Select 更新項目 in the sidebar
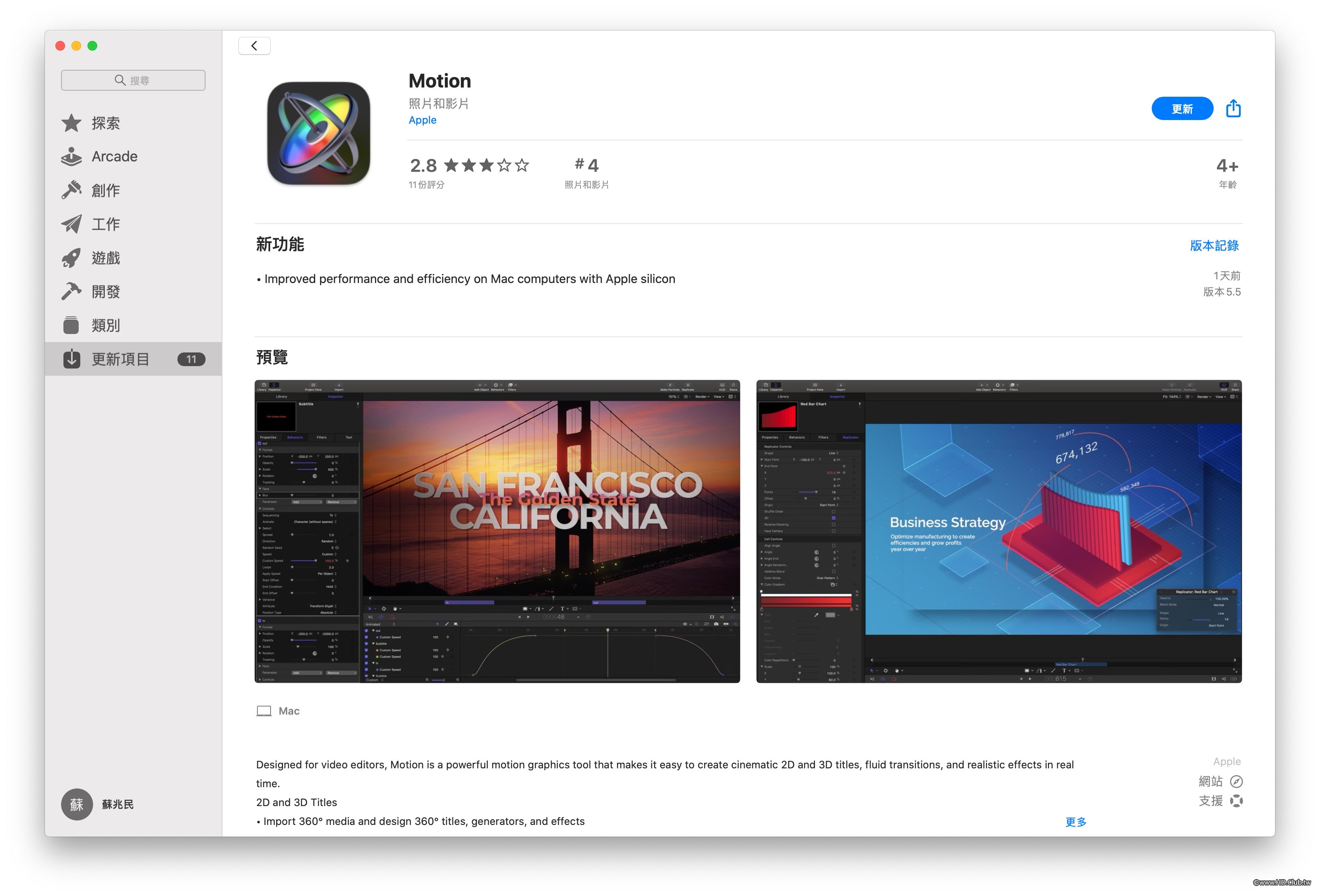The height and width of the screenshot is (896, 1320). tap(120, 359)
